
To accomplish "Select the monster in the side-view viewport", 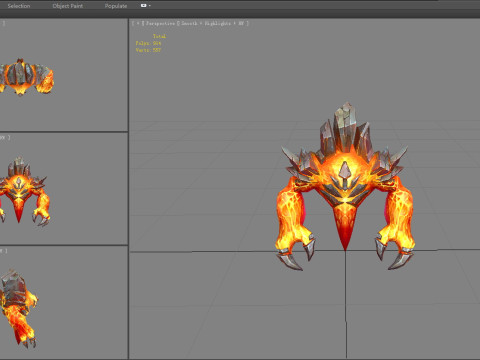I will coord(19,308).
